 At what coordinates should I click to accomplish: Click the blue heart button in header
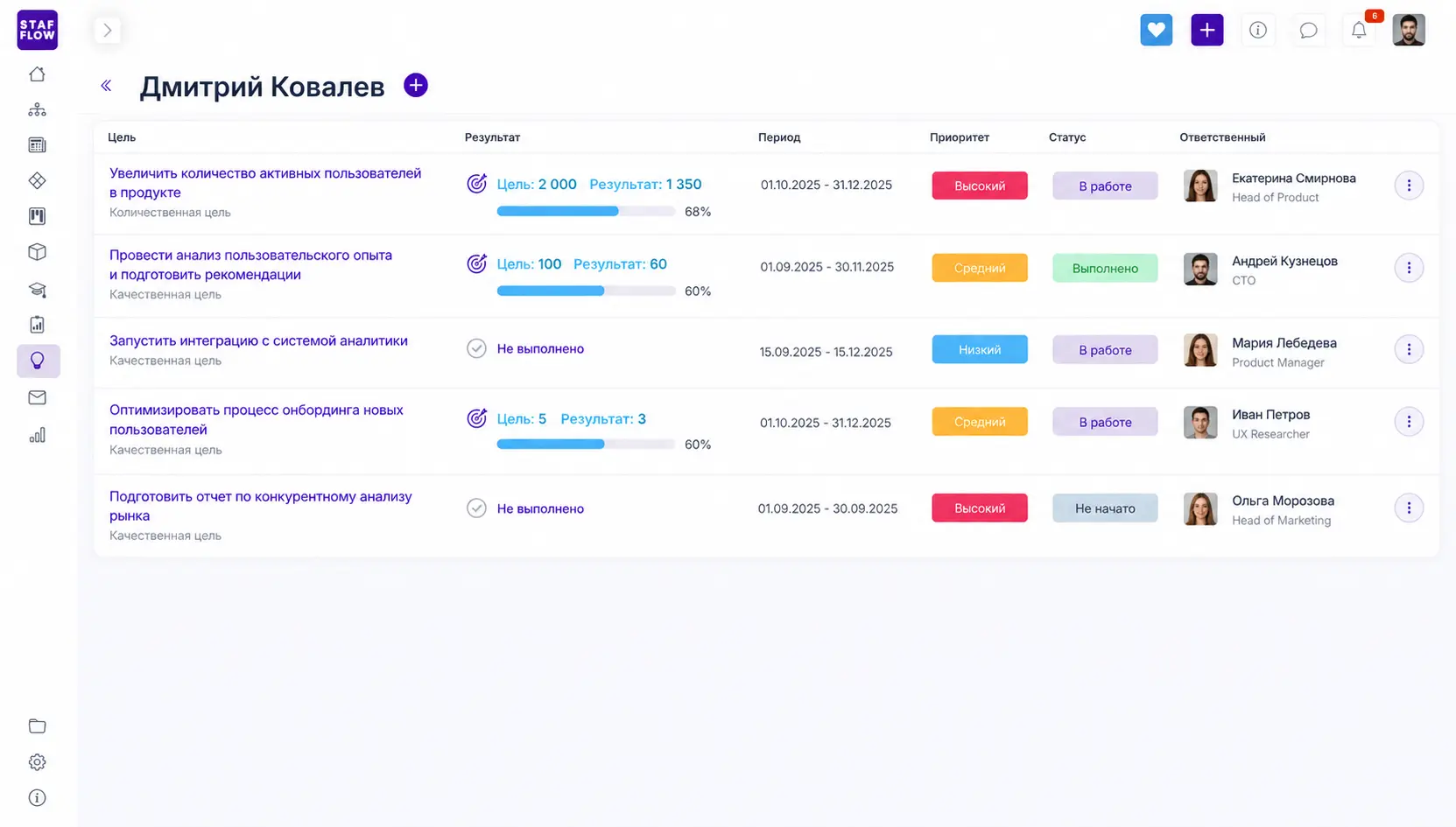1156,30
